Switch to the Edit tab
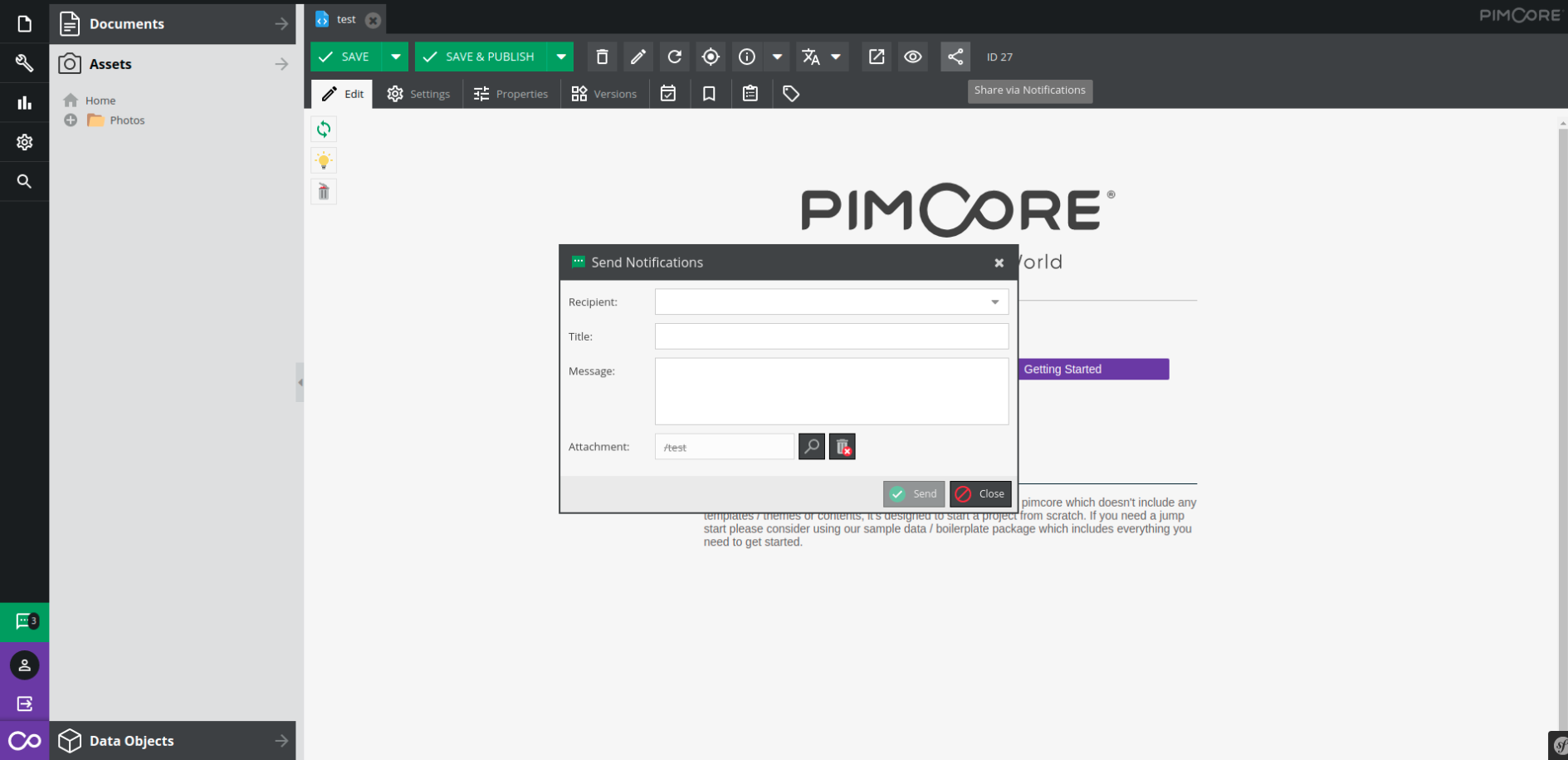The height and width of the screenshot is (760, 1568). coord(342,94)
